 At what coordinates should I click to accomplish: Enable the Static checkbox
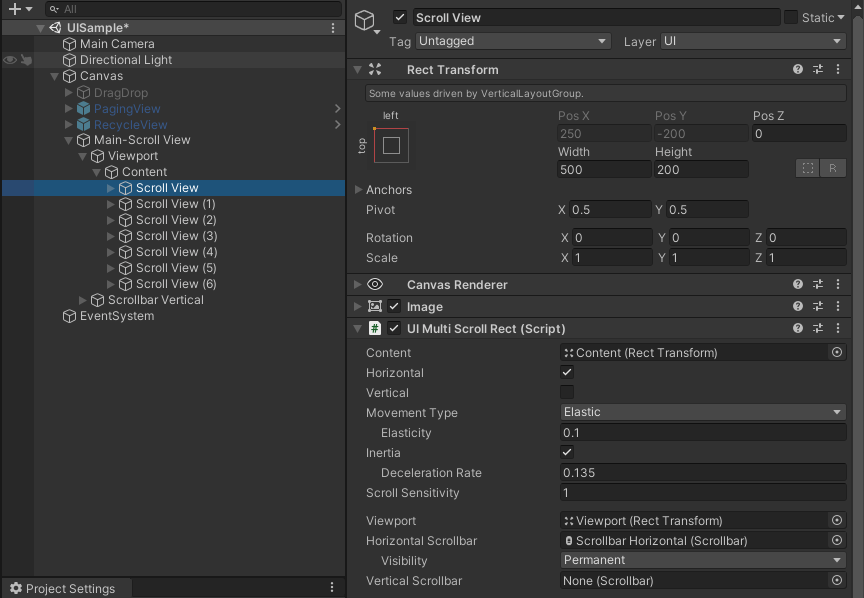(791, 18)
